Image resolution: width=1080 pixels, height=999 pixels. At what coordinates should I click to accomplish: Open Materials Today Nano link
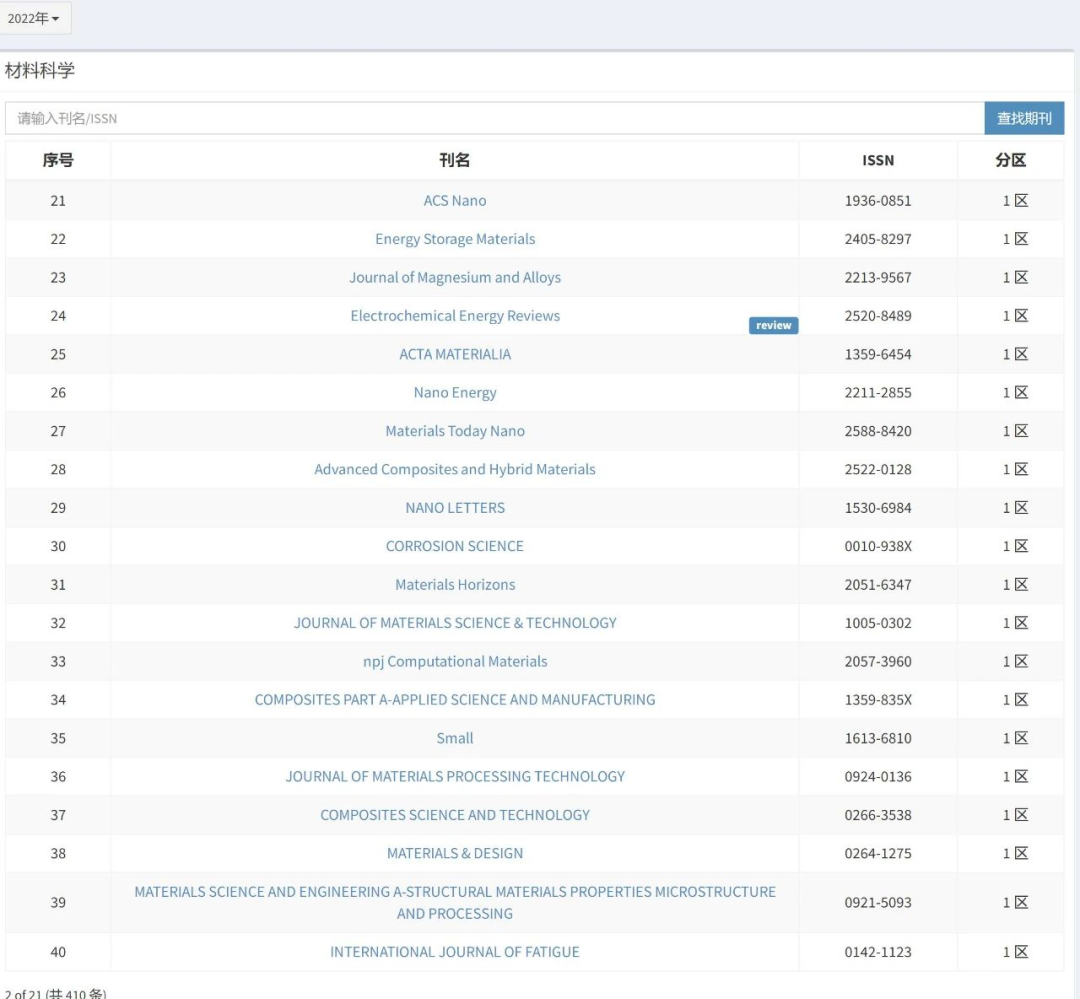tap(454, 431)
